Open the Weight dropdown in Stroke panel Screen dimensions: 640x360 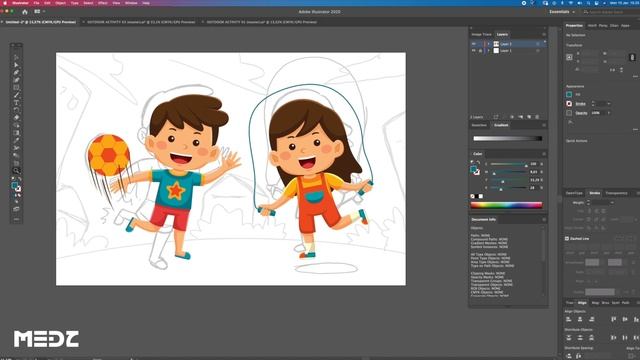click(x=612, y=202)
